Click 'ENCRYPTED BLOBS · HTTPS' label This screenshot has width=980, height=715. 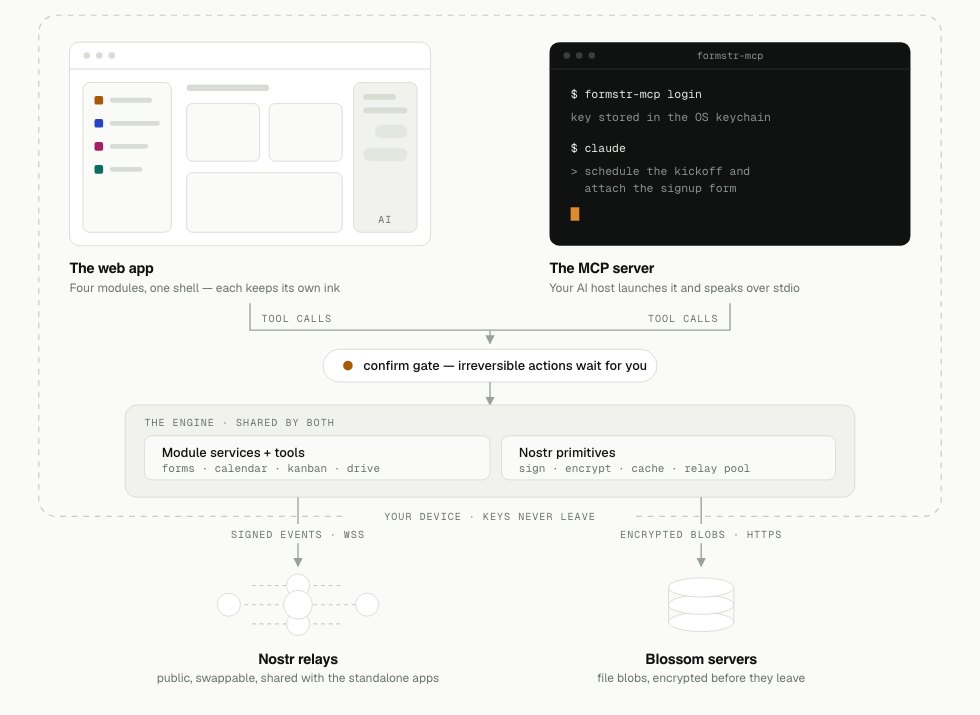click(701, 535)
